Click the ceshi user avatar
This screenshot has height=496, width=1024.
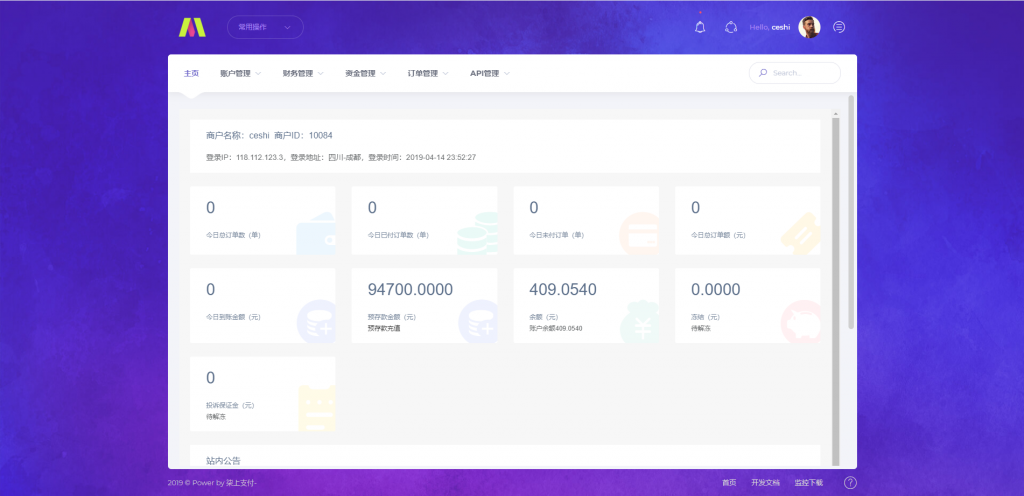(809, 27)
